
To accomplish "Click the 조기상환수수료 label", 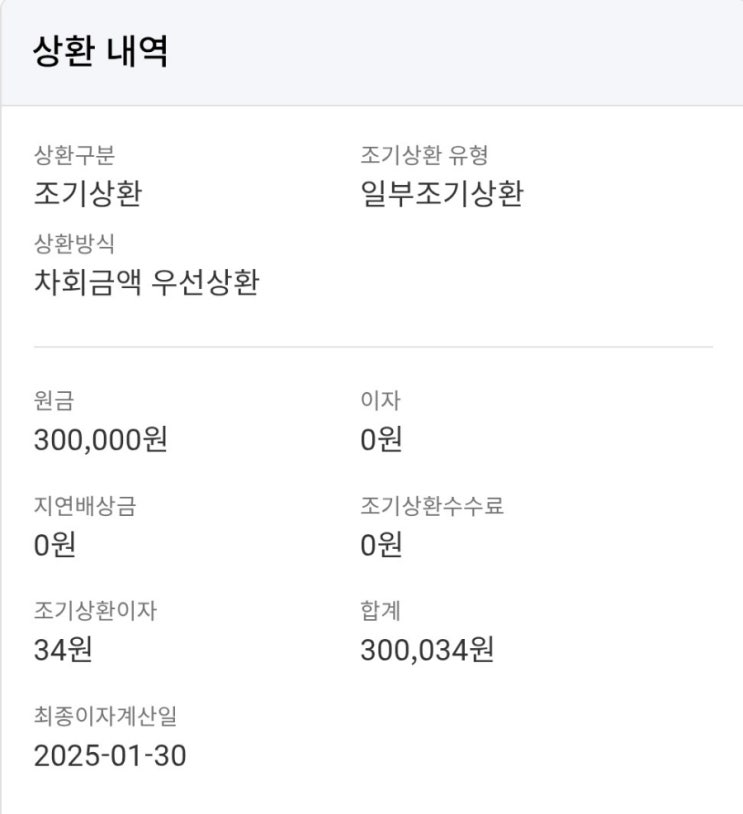I will click(432, 506).
